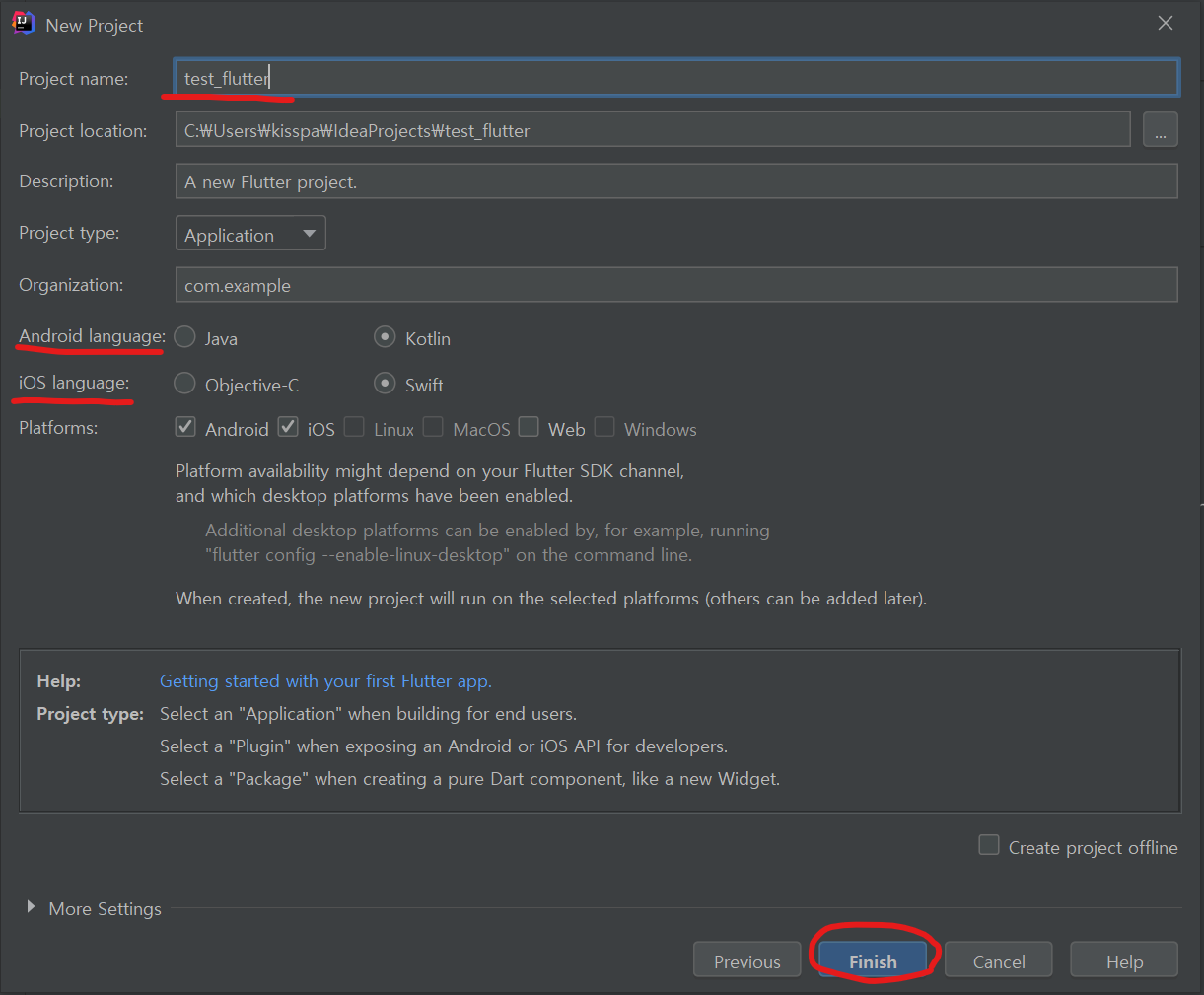Click the Project name input field
The width and height of the screenshot is (1204, 995).
[676, 78]
